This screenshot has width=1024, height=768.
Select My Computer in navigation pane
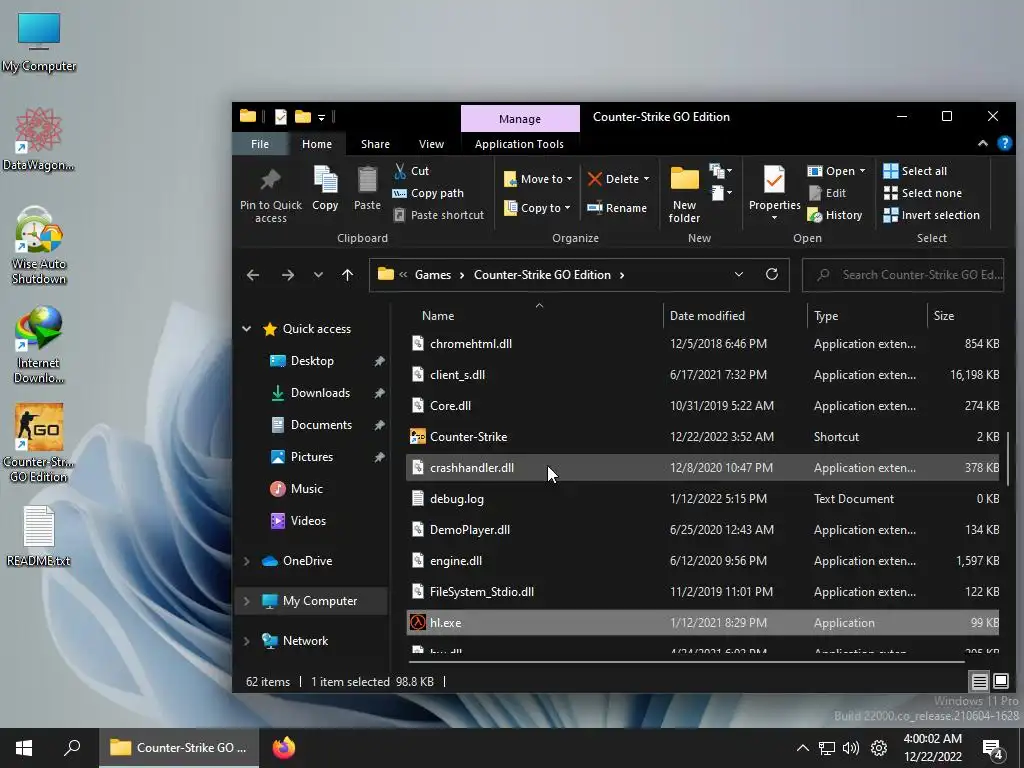coord(312,601)
